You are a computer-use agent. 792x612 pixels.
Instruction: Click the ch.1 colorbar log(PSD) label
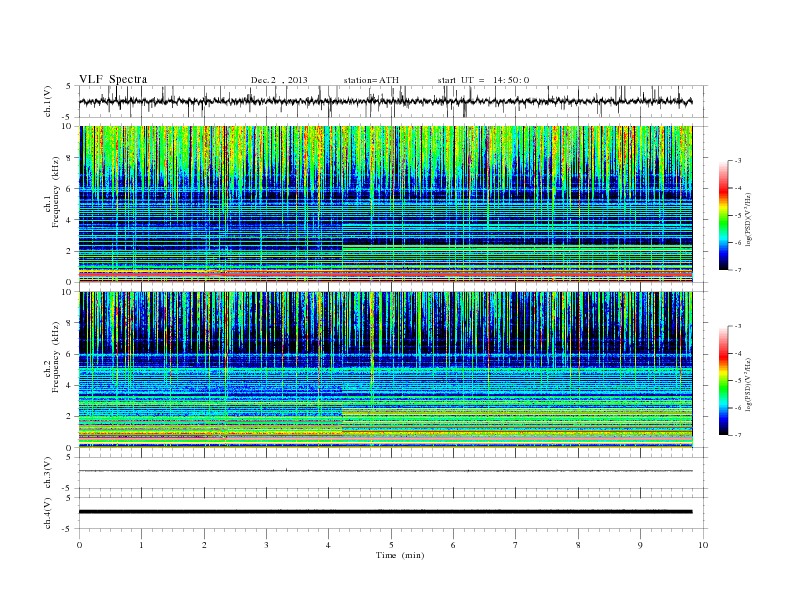[x=747, y=220]
